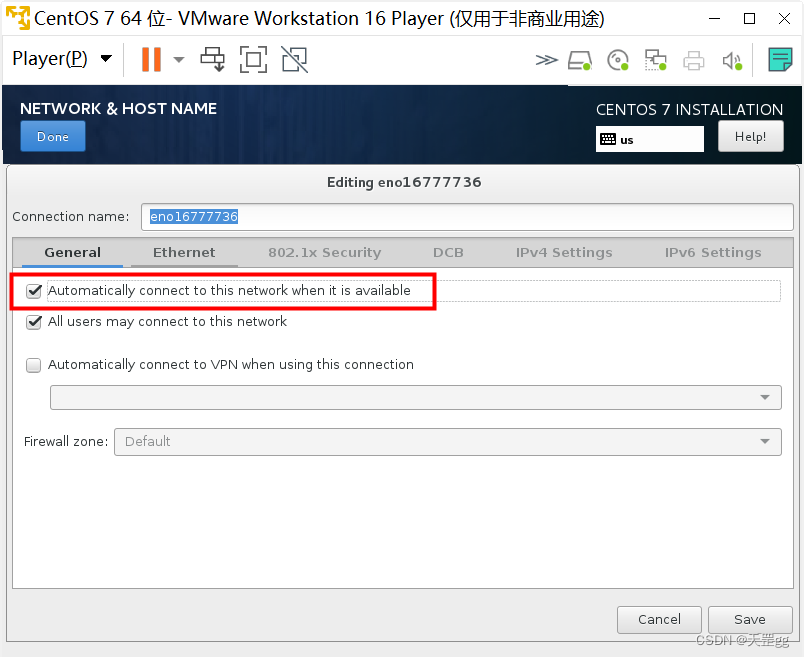Click the us keyboard layout indicator
The height and width of the screenshot is (657, 804).
[x=650, y=140]
